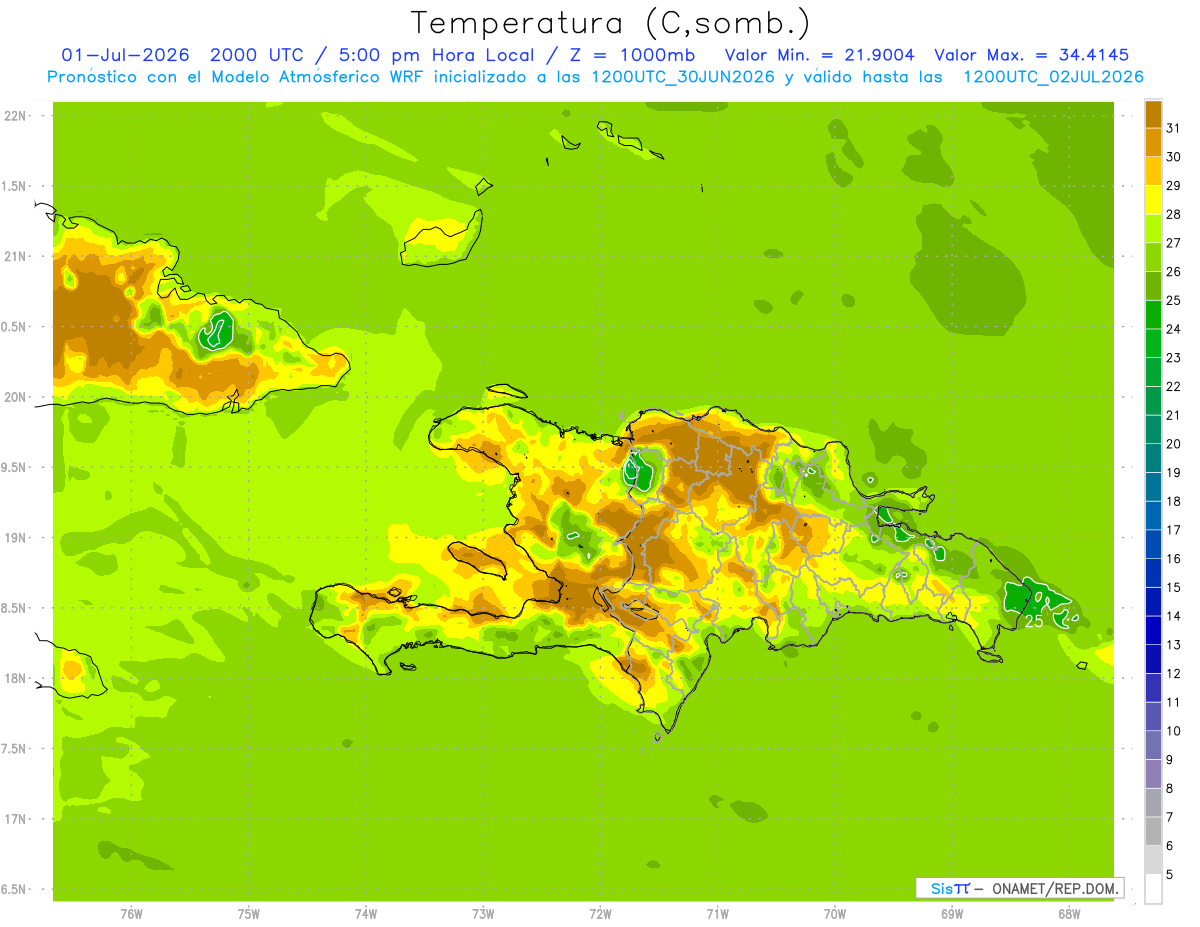Click 'Valor Min. = 21.9004' text
This screenshot has width=1200, height=927.
click(x=819, y=55)
